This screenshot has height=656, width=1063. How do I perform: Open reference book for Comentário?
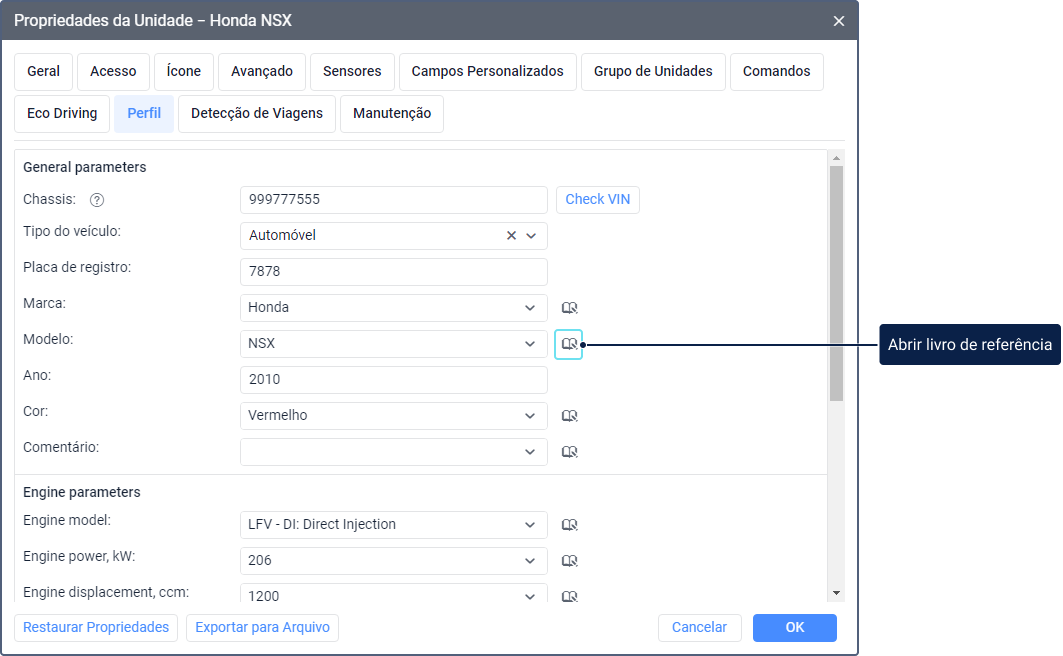point(569,452)
